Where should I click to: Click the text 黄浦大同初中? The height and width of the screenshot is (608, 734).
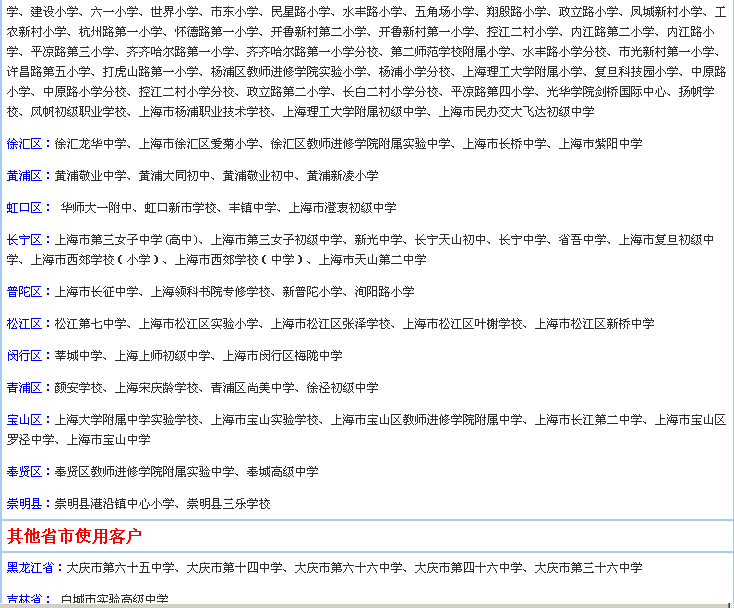pos(175,176)
